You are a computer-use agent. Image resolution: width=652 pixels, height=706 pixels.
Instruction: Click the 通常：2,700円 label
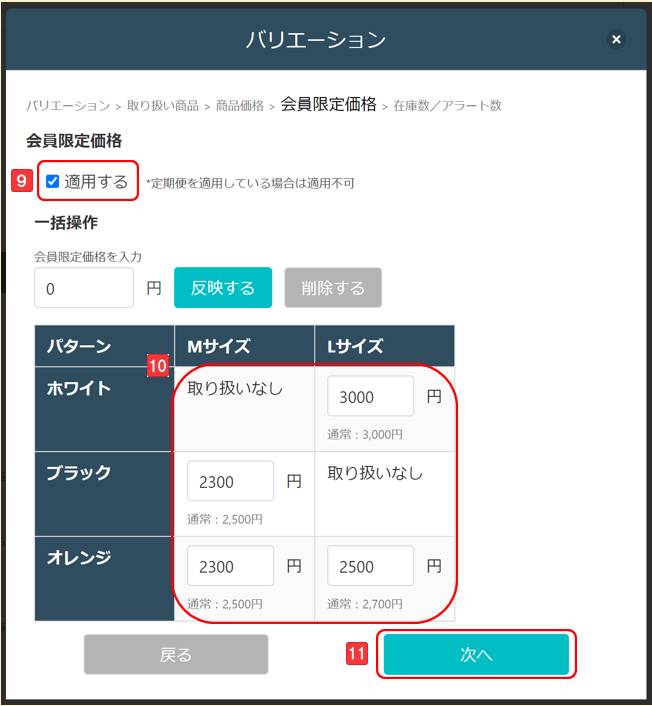point(365,604)
